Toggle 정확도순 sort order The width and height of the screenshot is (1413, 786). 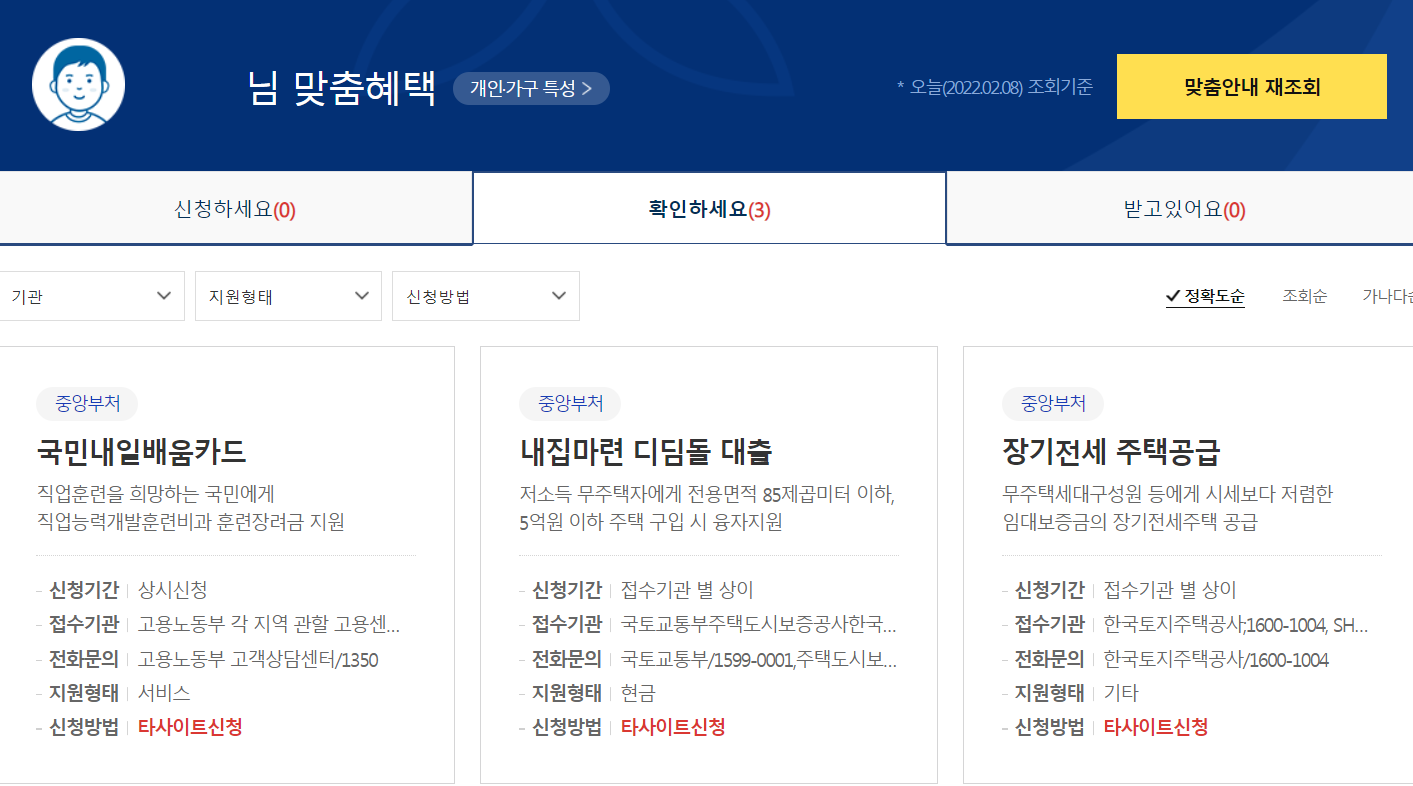(1206, 296)
